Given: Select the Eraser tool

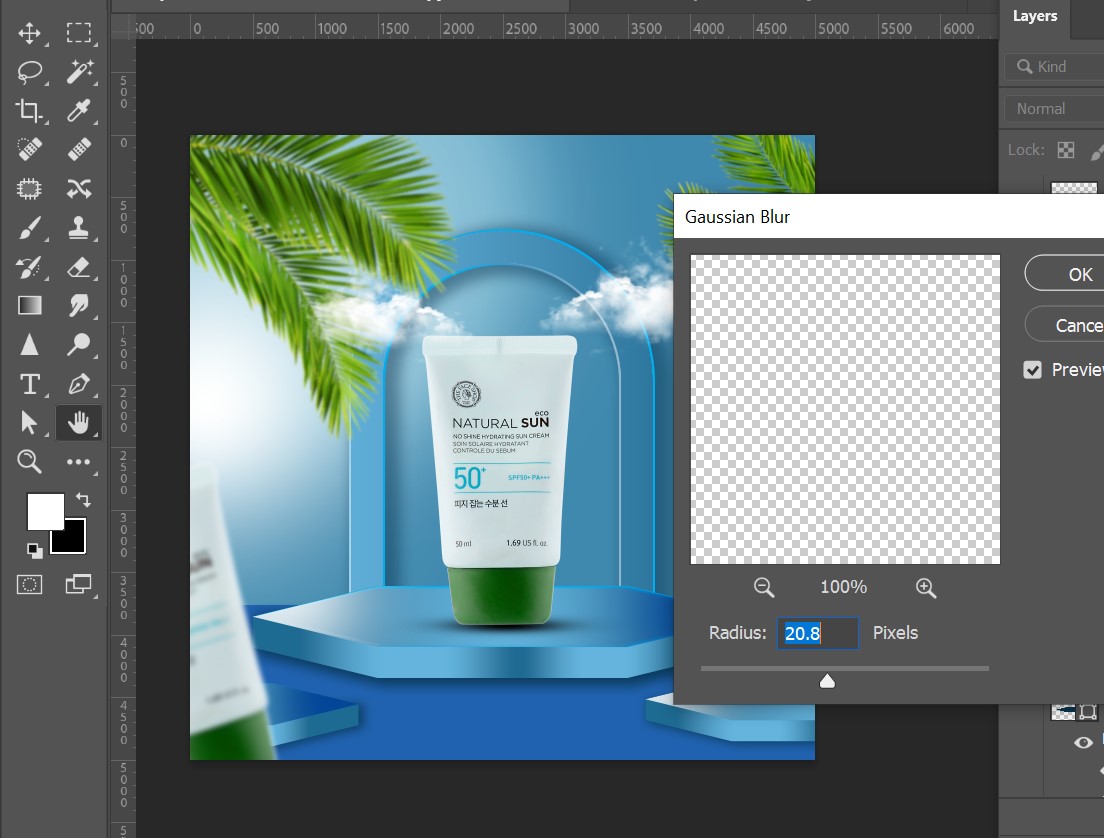Looking at the screenshot, I should point(79,267).
